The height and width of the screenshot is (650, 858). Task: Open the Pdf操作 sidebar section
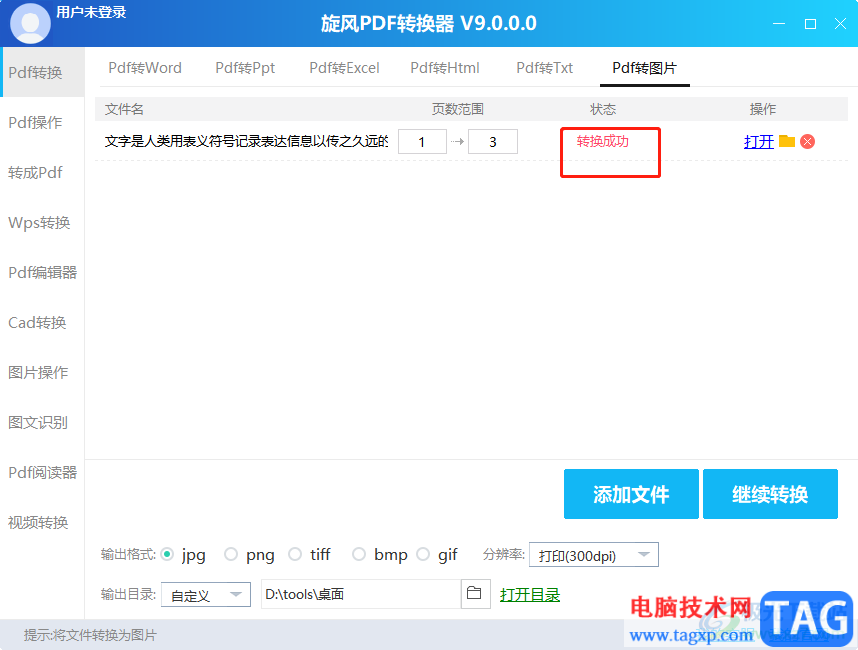(x=42, y=123)
